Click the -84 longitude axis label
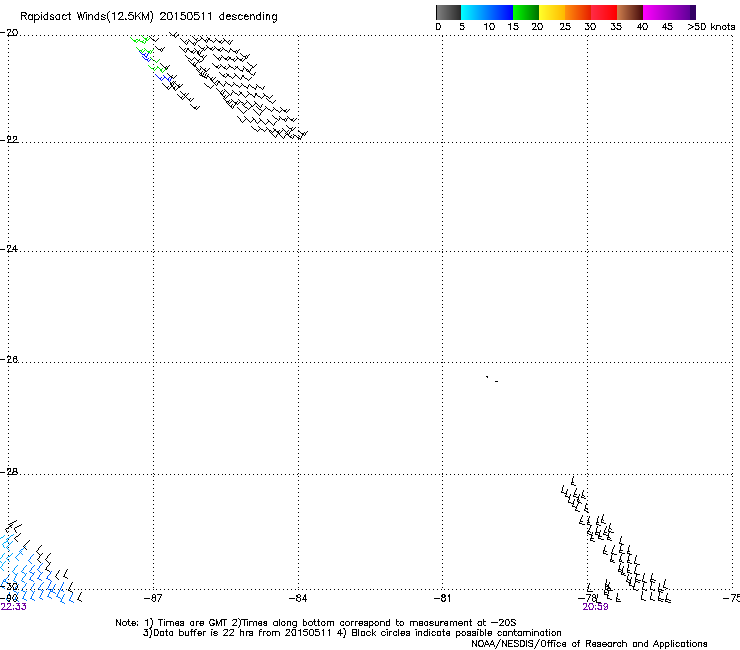The width and height of the screenshot is (740, 650). [x=298, y=599]
